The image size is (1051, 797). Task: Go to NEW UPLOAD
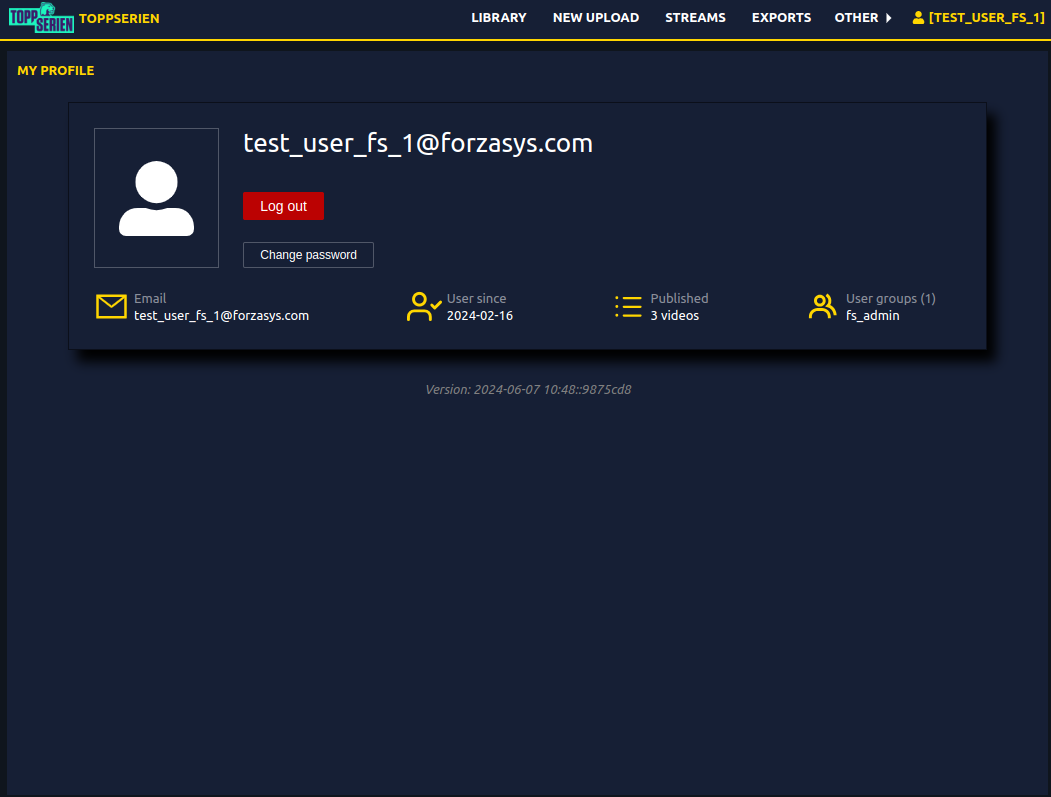596,17
